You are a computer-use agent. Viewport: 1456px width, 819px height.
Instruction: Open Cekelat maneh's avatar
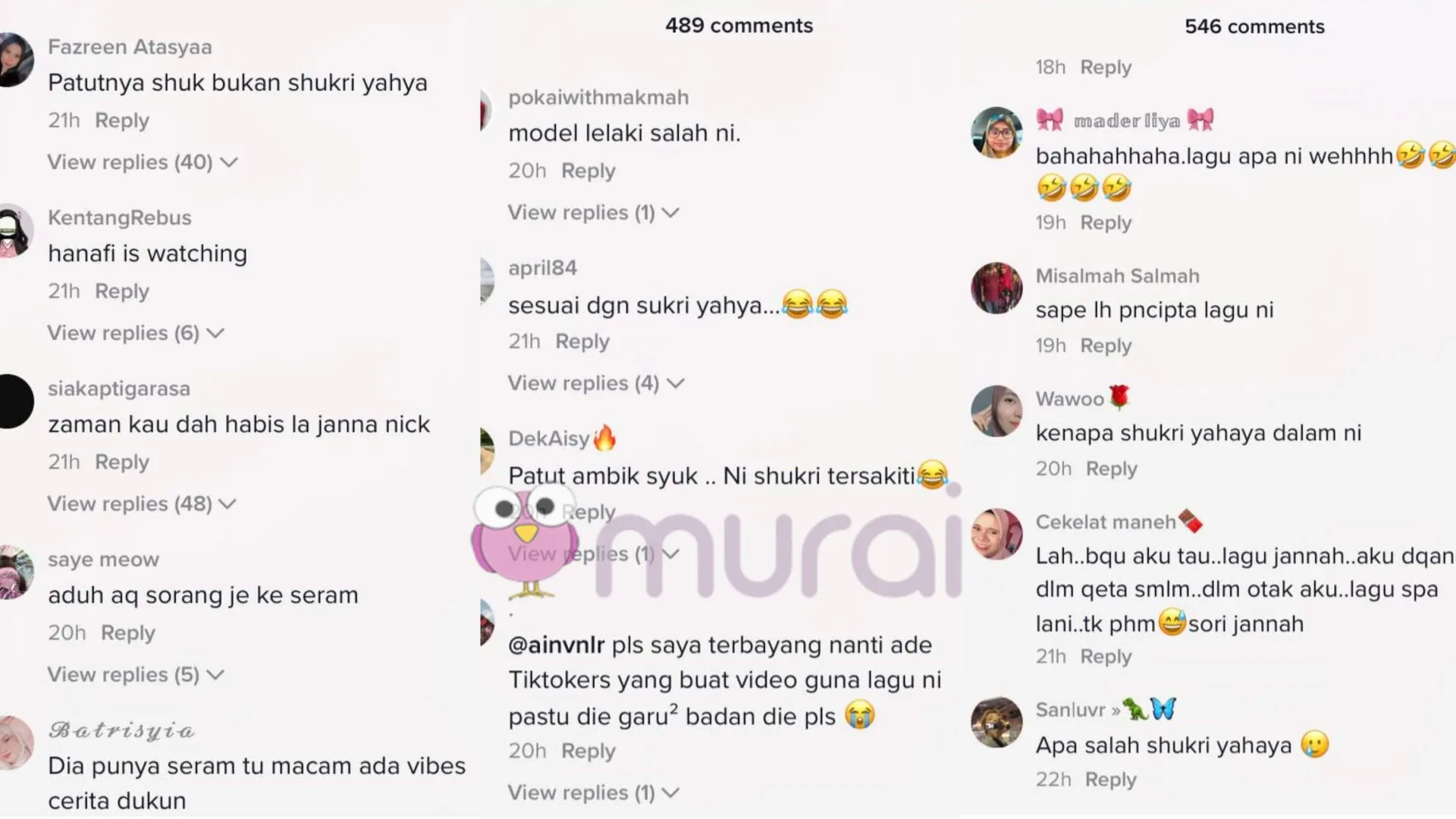coord(996,534)
